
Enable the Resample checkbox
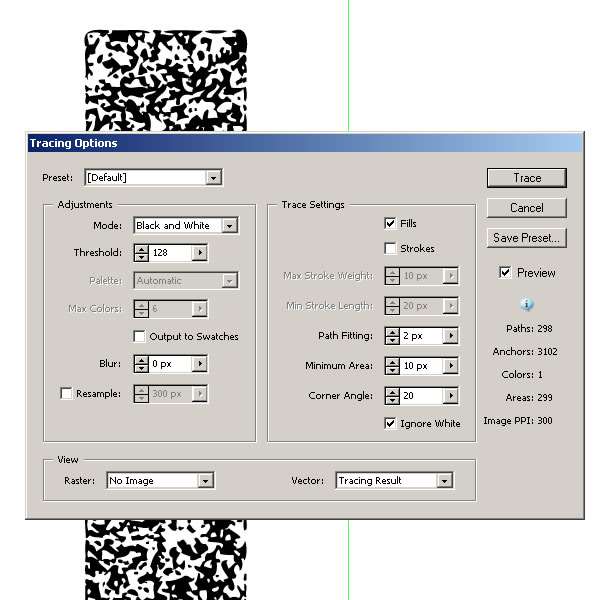pyautogui.click(x=67, y=394)
